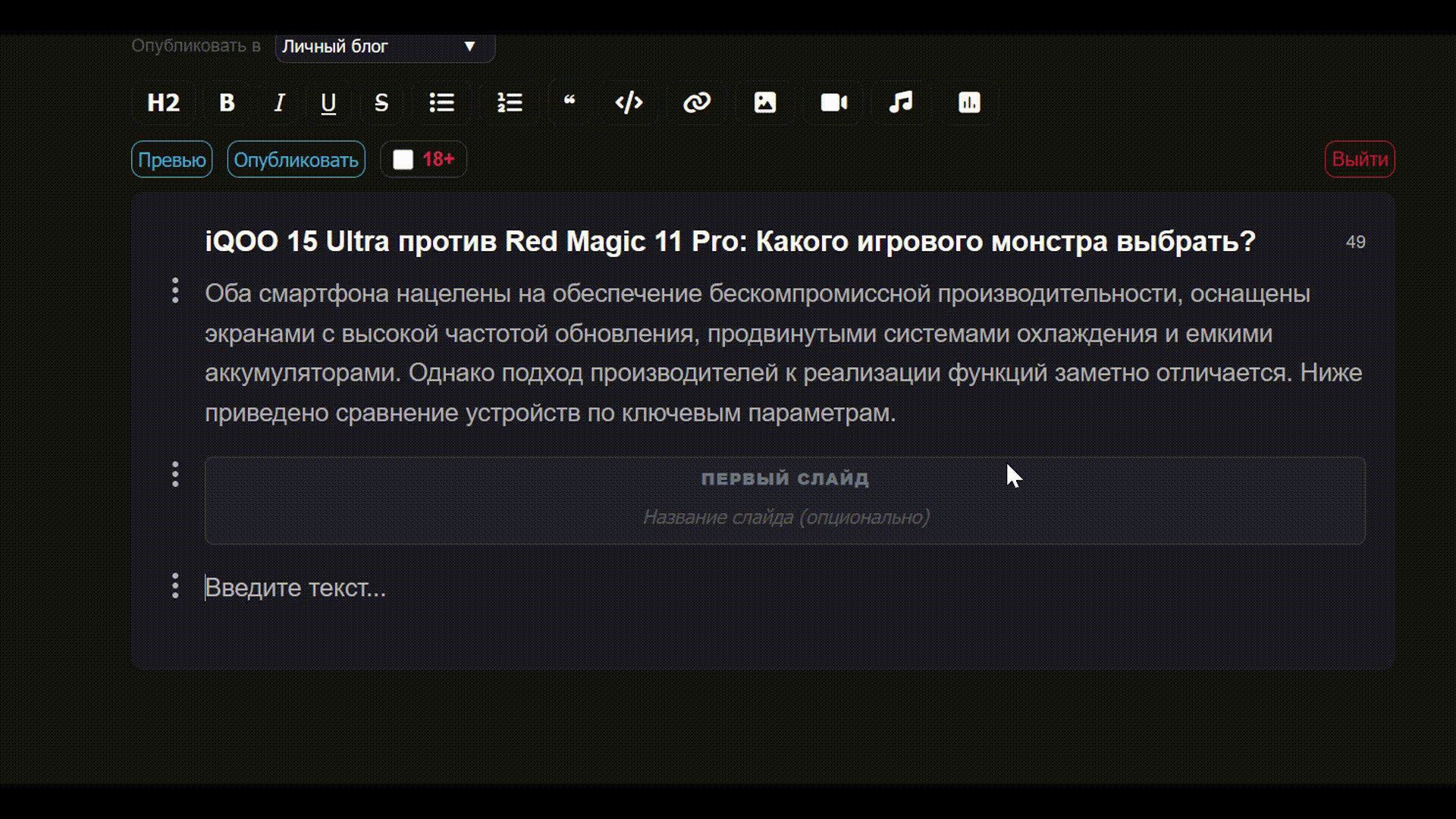The image size is (1456, 819).
Task: Click the Опубликовать button
Action: 296,159
